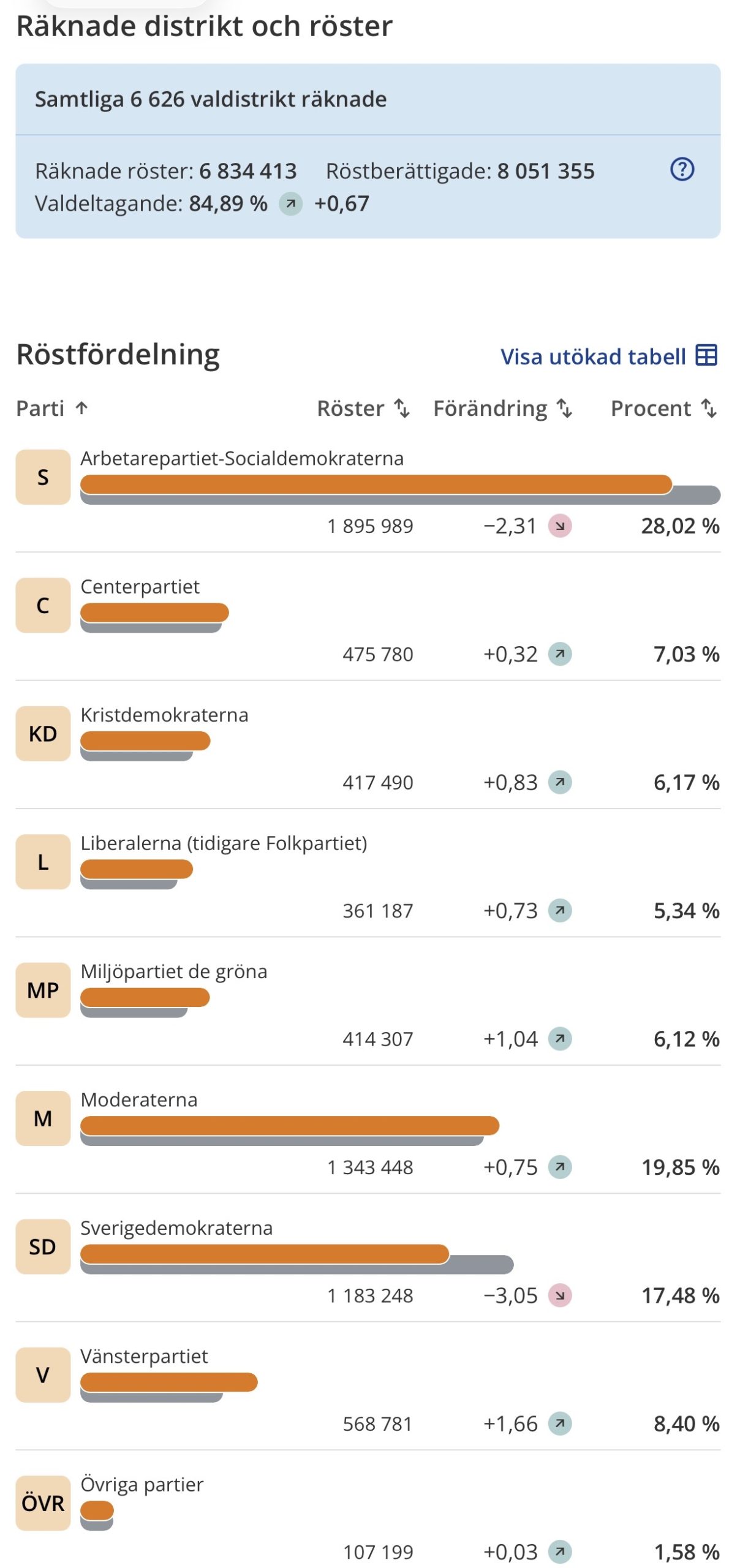Click the KD party badge
Screen dimensions: 740x1568
43,733
